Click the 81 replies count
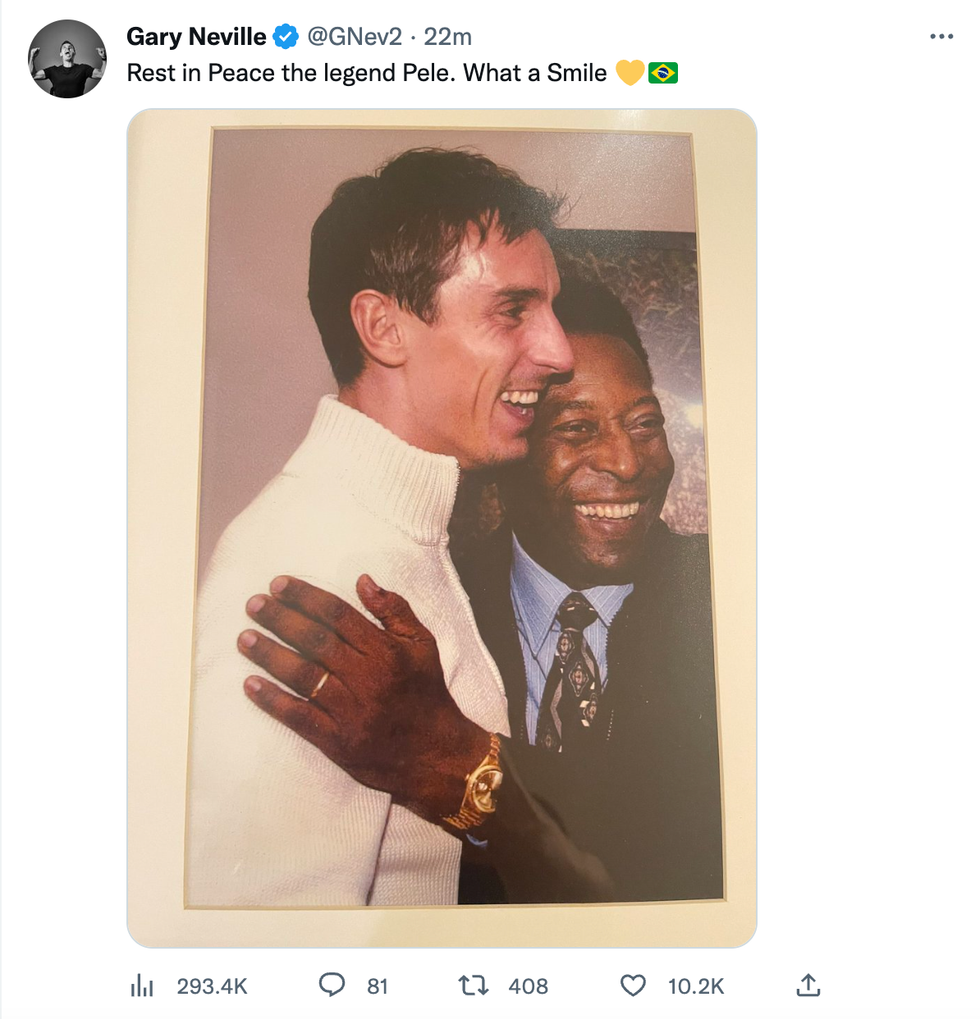This screenshot has height=1019, width=980. [377, 986]
